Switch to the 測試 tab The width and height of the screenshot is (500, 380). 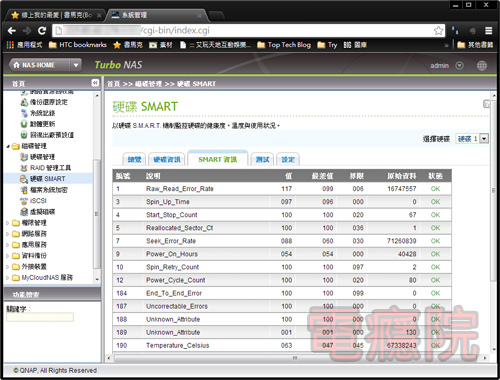tap(262, 160)
